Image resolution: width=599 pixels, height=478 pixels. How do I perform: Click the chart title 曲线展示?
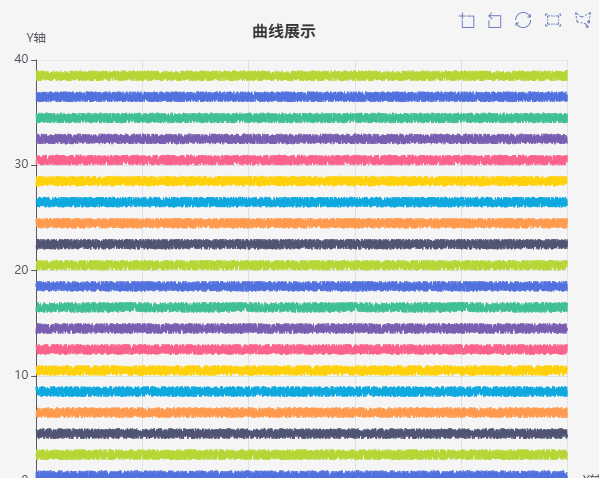(x=284, y=31)
